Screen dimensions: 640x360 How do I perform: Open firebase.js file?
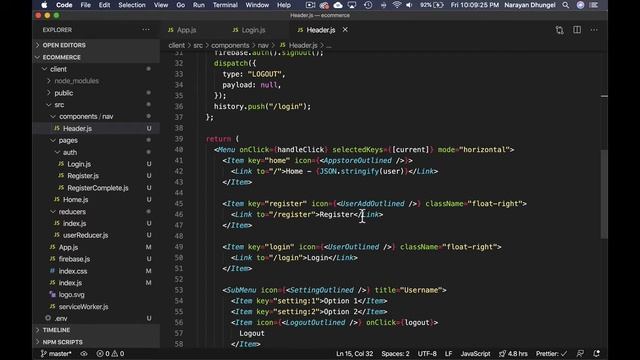point(96,259)
